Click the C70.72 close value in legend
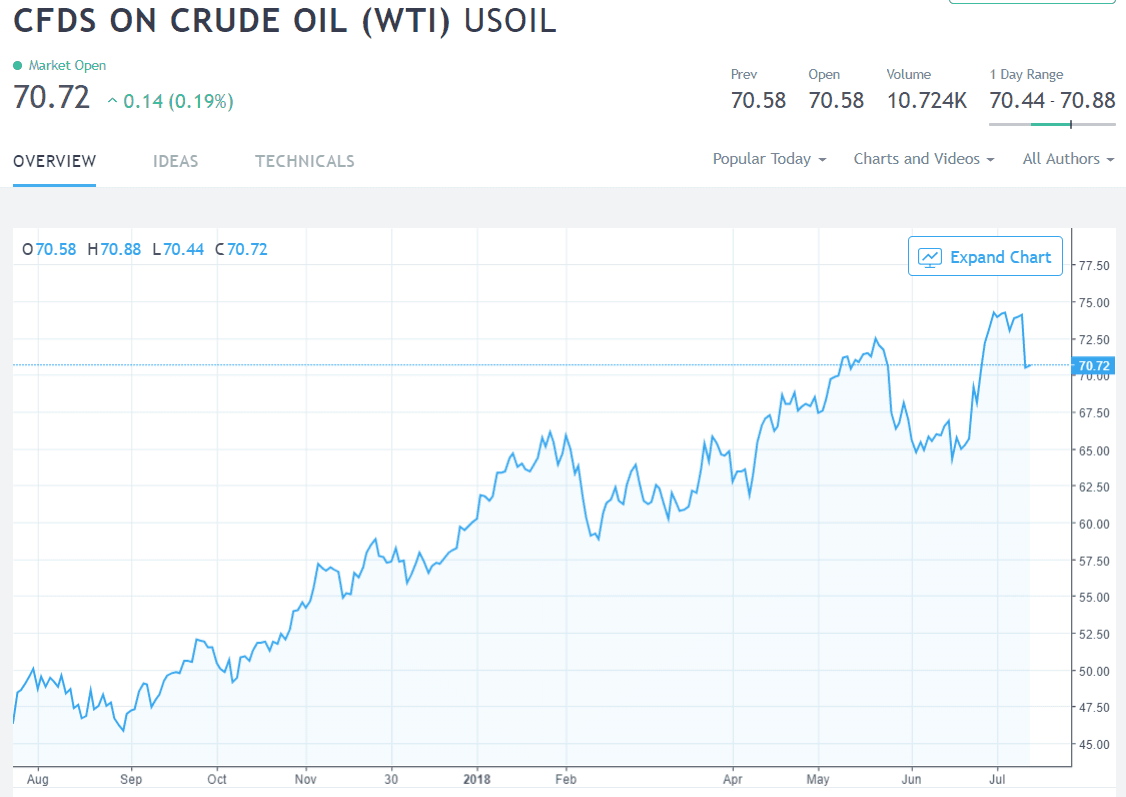Screen dimensions: 1126x797 pos(241,249)
